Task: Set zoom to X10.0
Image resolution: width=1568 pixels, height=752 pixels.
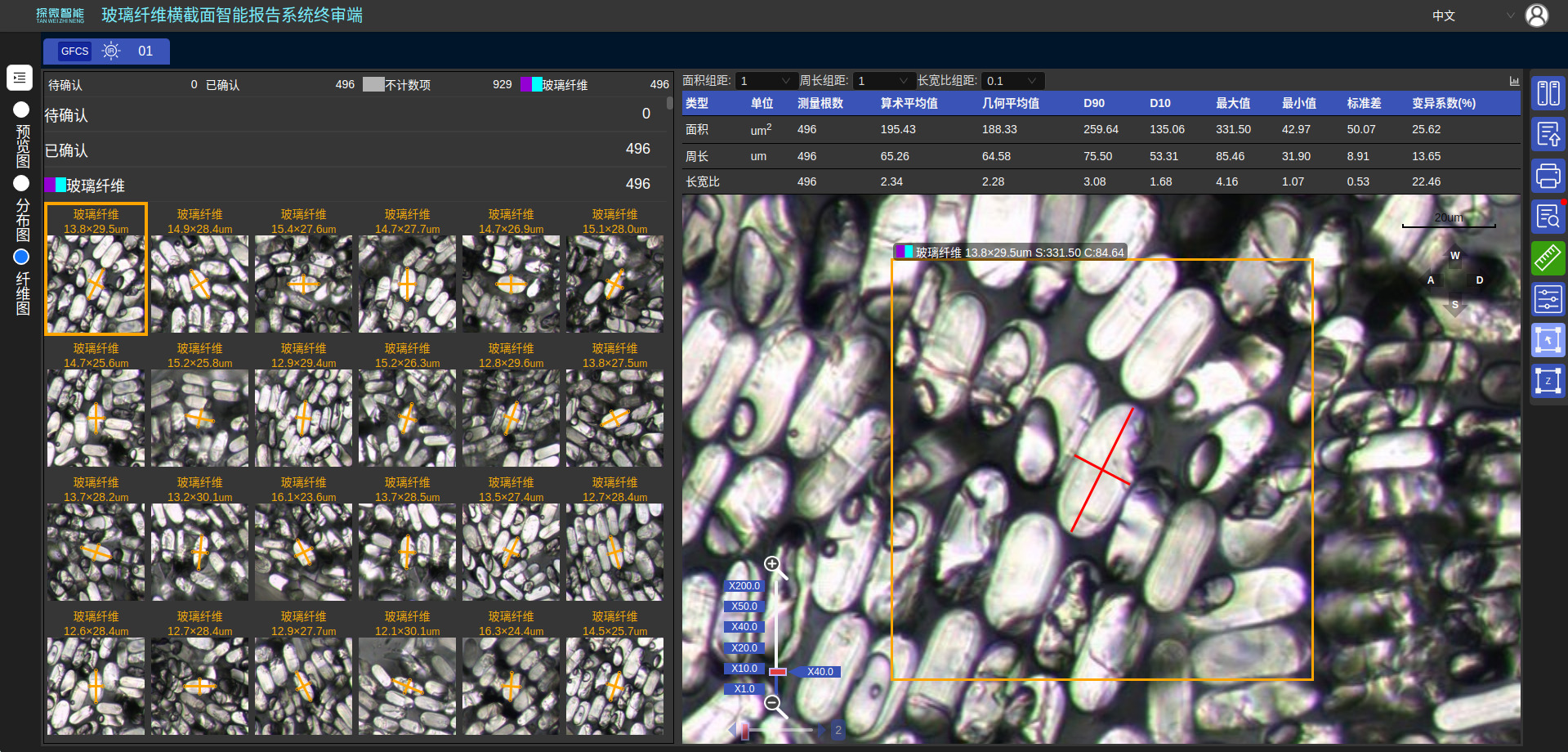Action: 744,669
